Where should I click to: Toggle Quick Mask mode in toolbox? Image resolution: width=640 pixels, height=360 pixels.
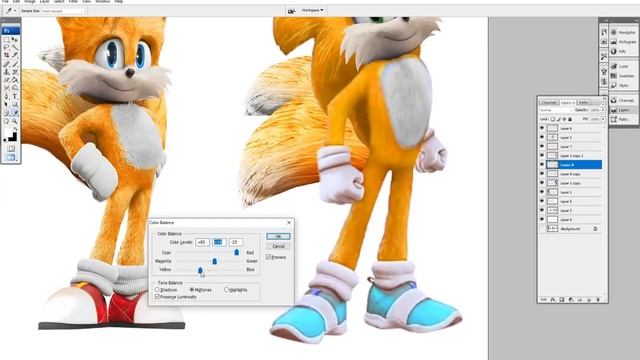click(x=11, y=148)
